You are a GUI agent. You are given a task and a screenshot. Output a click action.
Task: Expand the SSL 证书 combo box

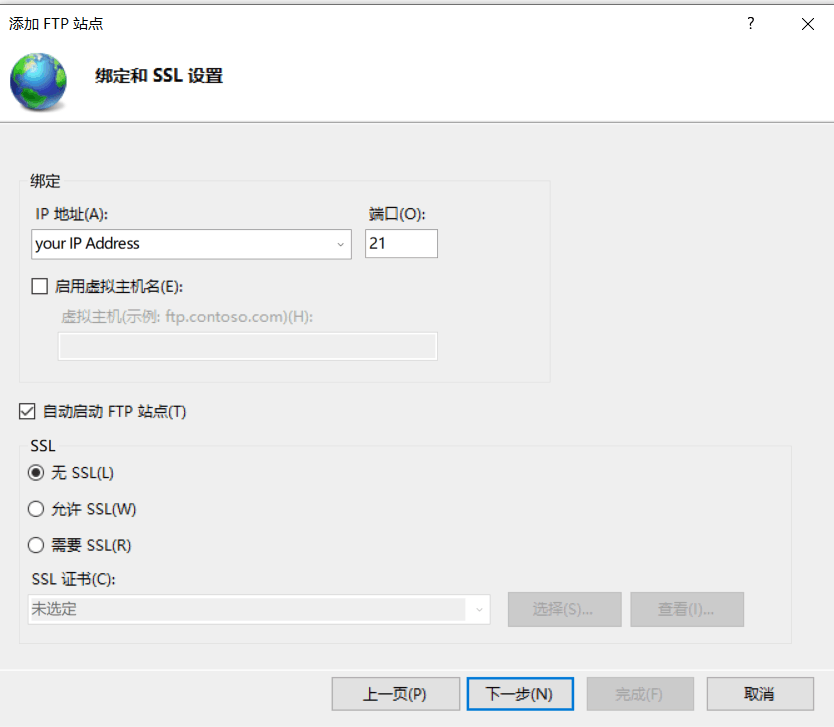point(478,609)
